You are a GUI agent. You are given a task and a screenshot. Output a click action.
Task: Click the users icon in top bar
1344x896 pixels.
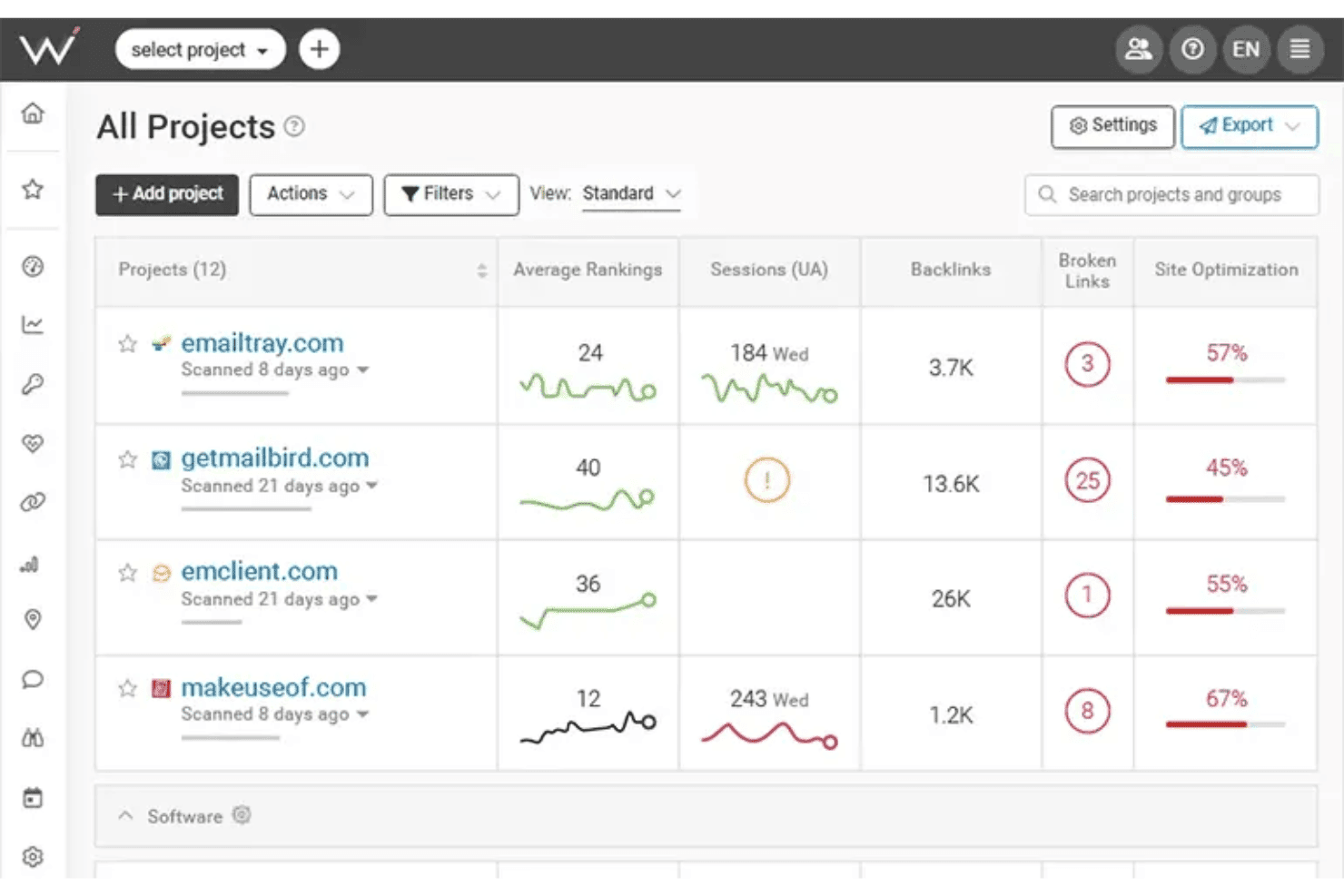click(x=1138, y=49)
